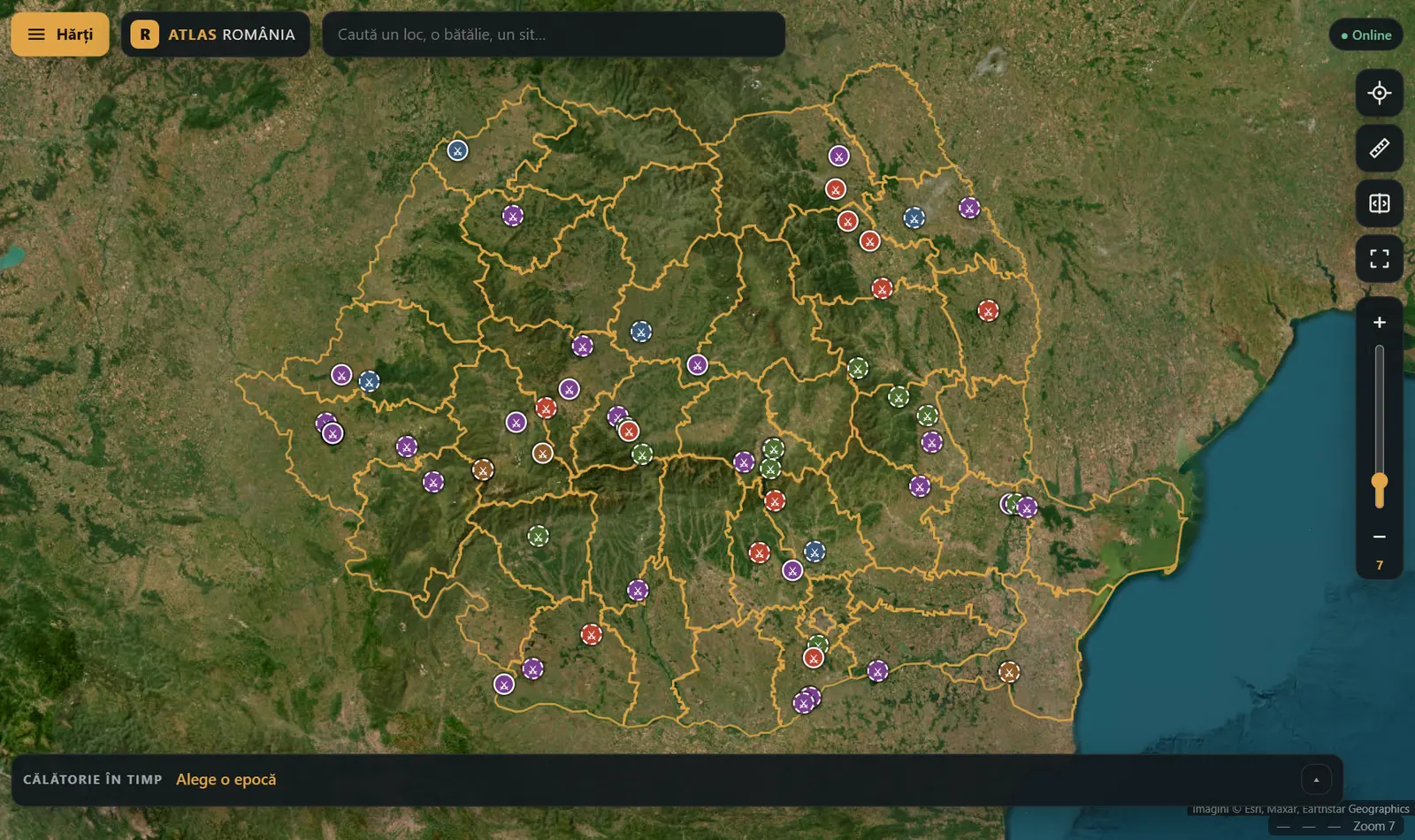The image size is (1415, 840).
Task: Select the ruler measurement tool
Action: [1380, 149]
